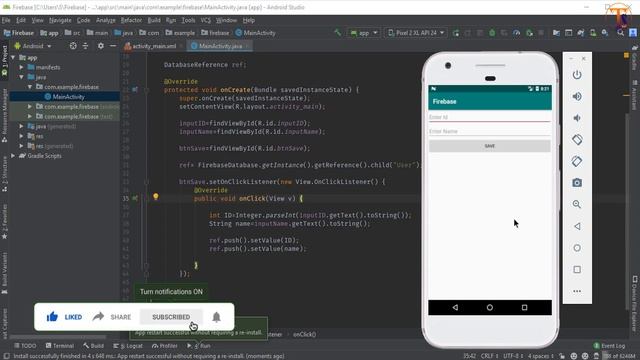Open the Profiler tool window
This screenshot has width=640, height=360.
click(165, 346)
